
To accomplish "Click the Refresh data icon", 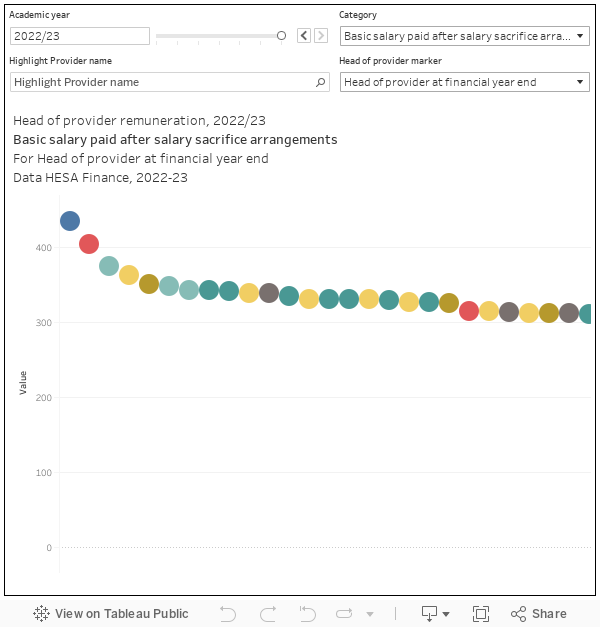I will point(345,614).
